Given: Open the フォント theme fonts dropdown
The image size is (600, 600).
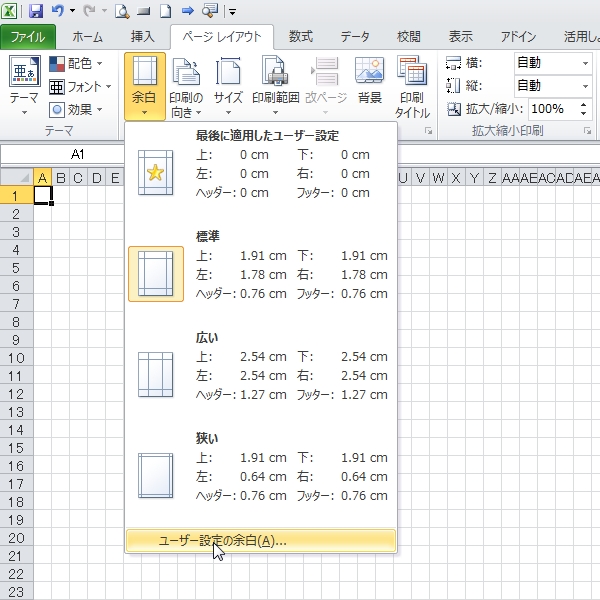Looking at the screenshot, I should (x=80, y=87).
